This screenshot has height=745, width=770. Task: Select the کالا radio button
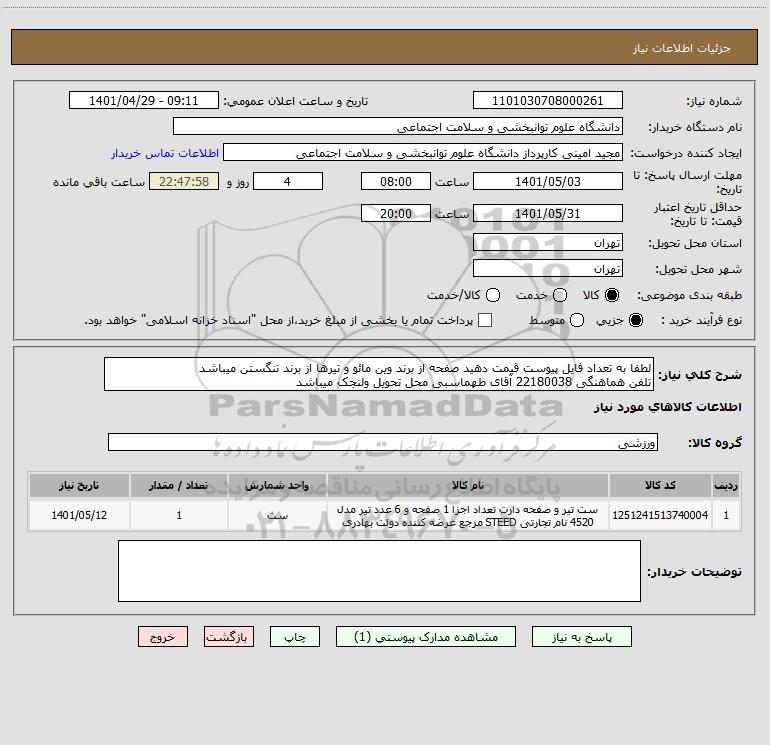tap(612, 295)
